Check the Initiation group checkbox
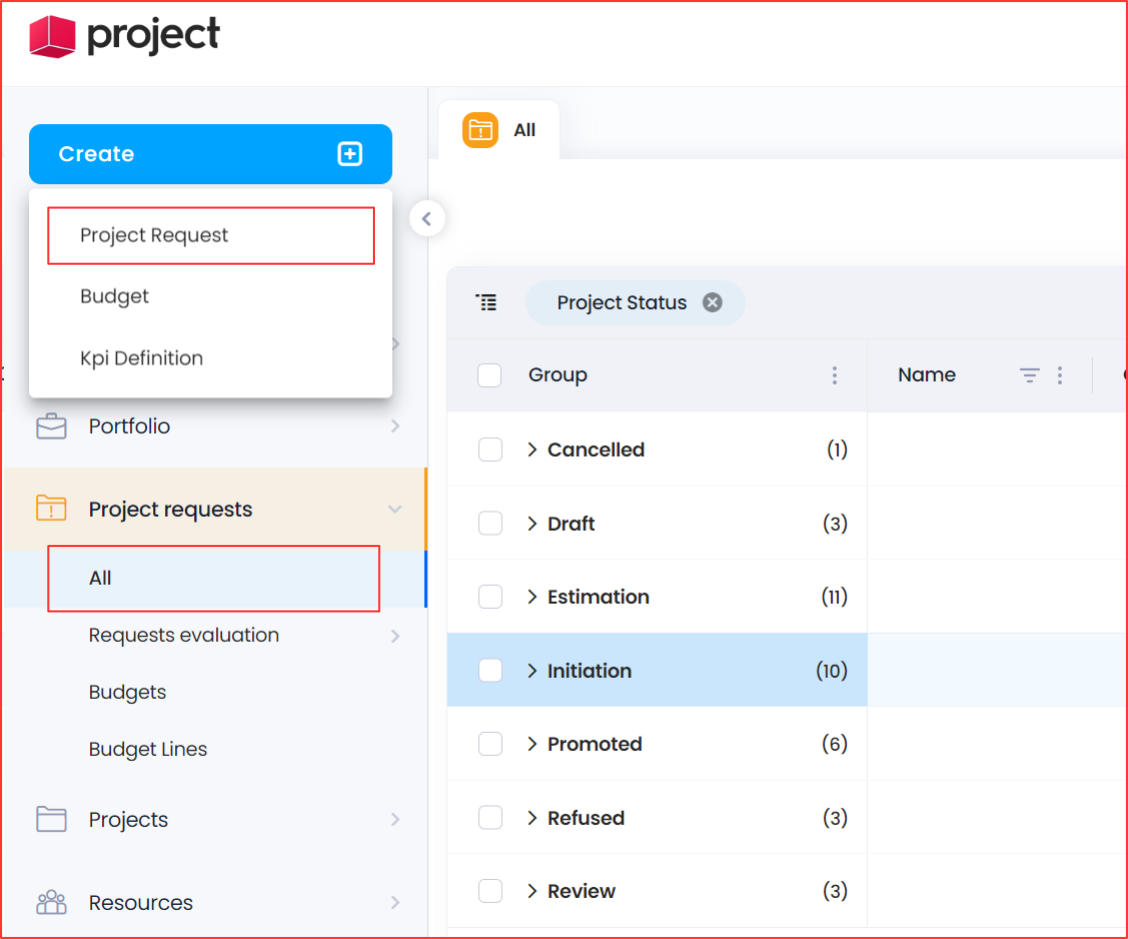Viewport: 1128px width, 939px height. [x=490, y=671]
